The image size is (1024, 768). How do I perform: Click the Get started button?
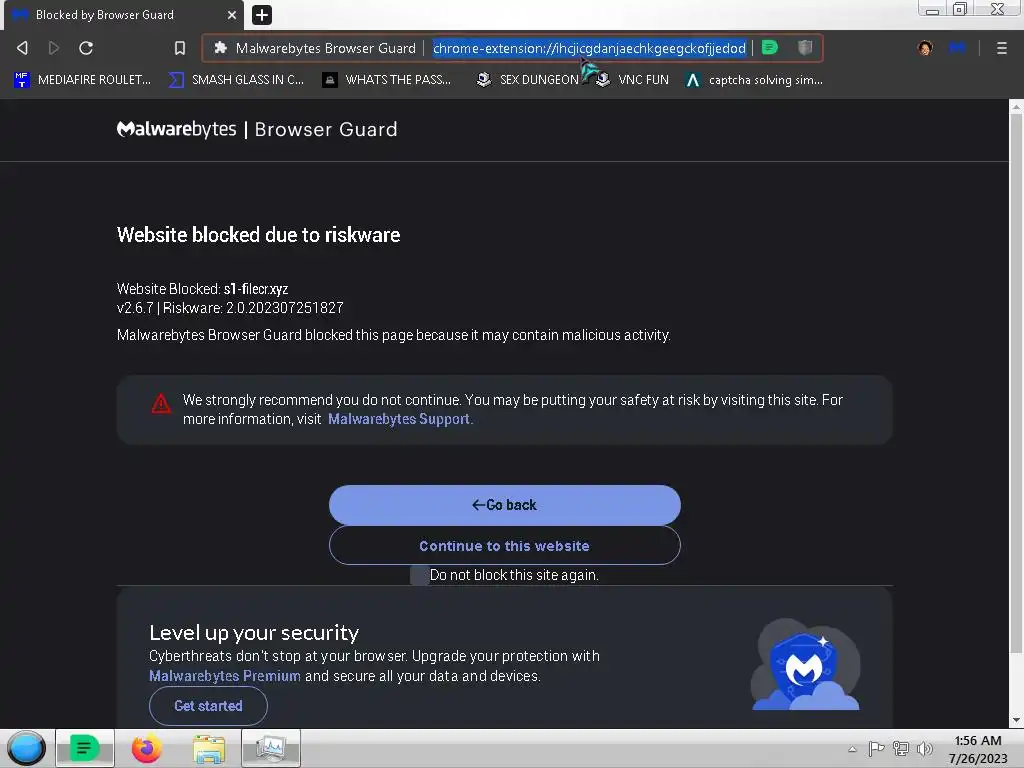coord(208,706)
